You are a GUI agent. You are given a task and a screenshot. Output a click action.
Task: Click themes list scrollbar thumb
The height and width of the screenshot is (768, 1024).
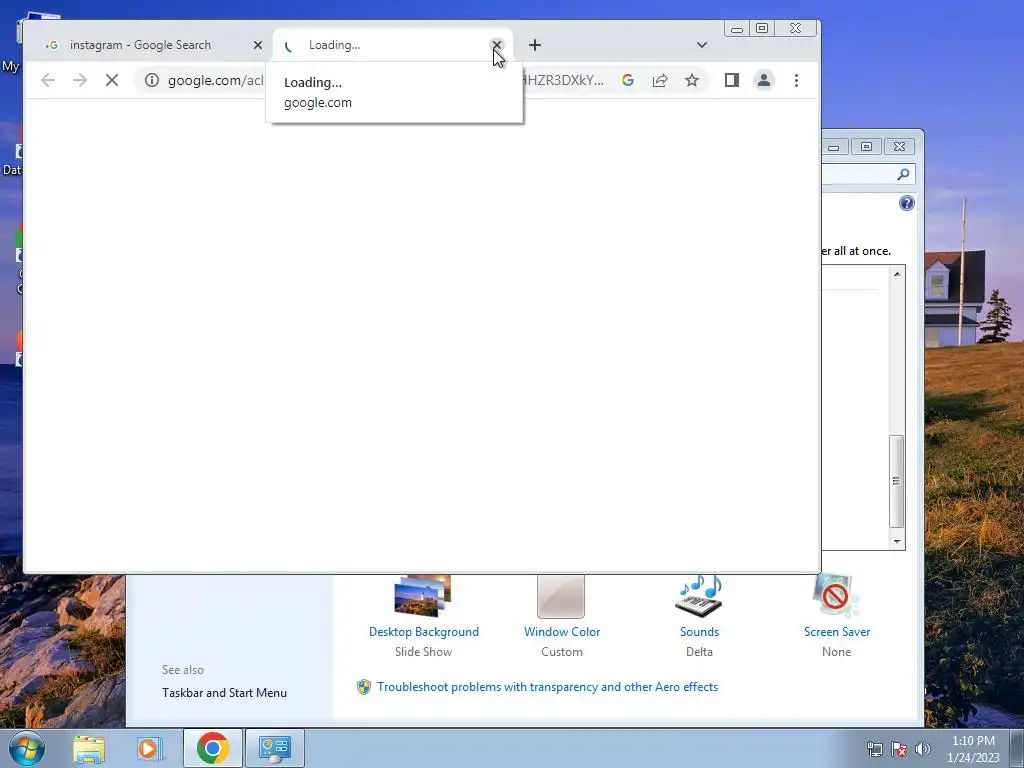tap(897, 481)
